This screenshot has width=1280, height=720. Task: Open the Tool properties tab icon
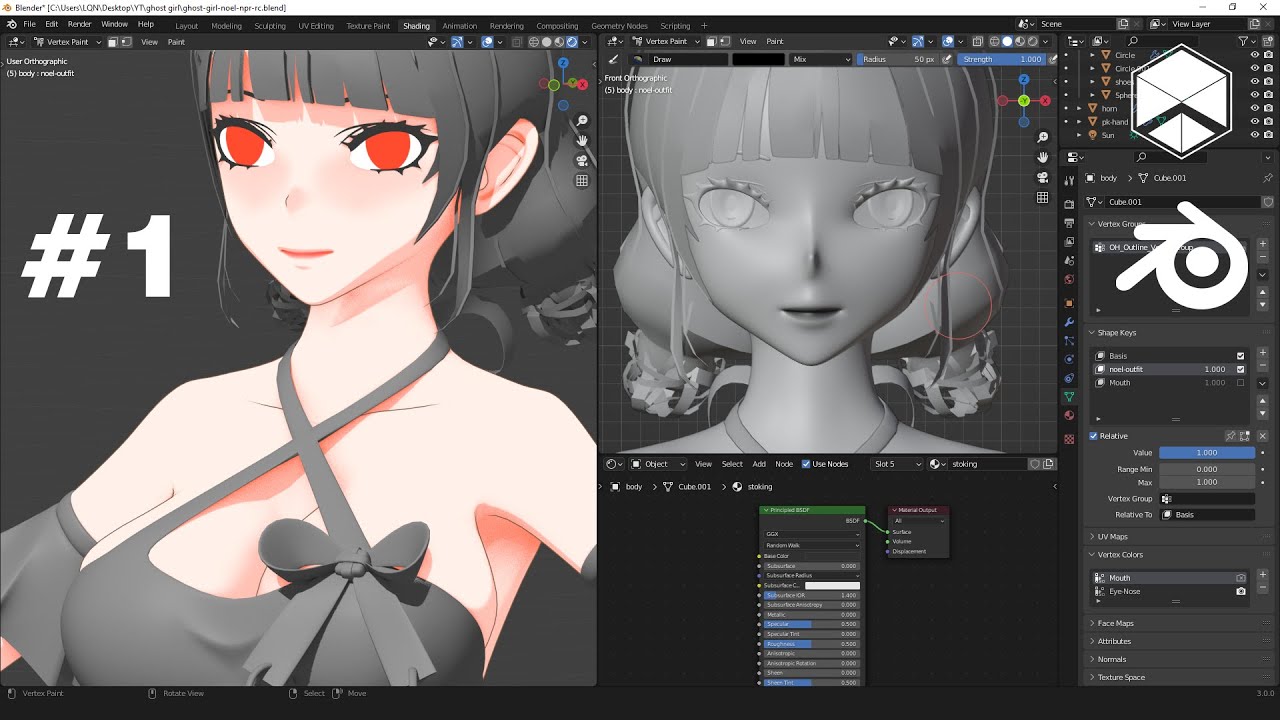pos(1069,180)
